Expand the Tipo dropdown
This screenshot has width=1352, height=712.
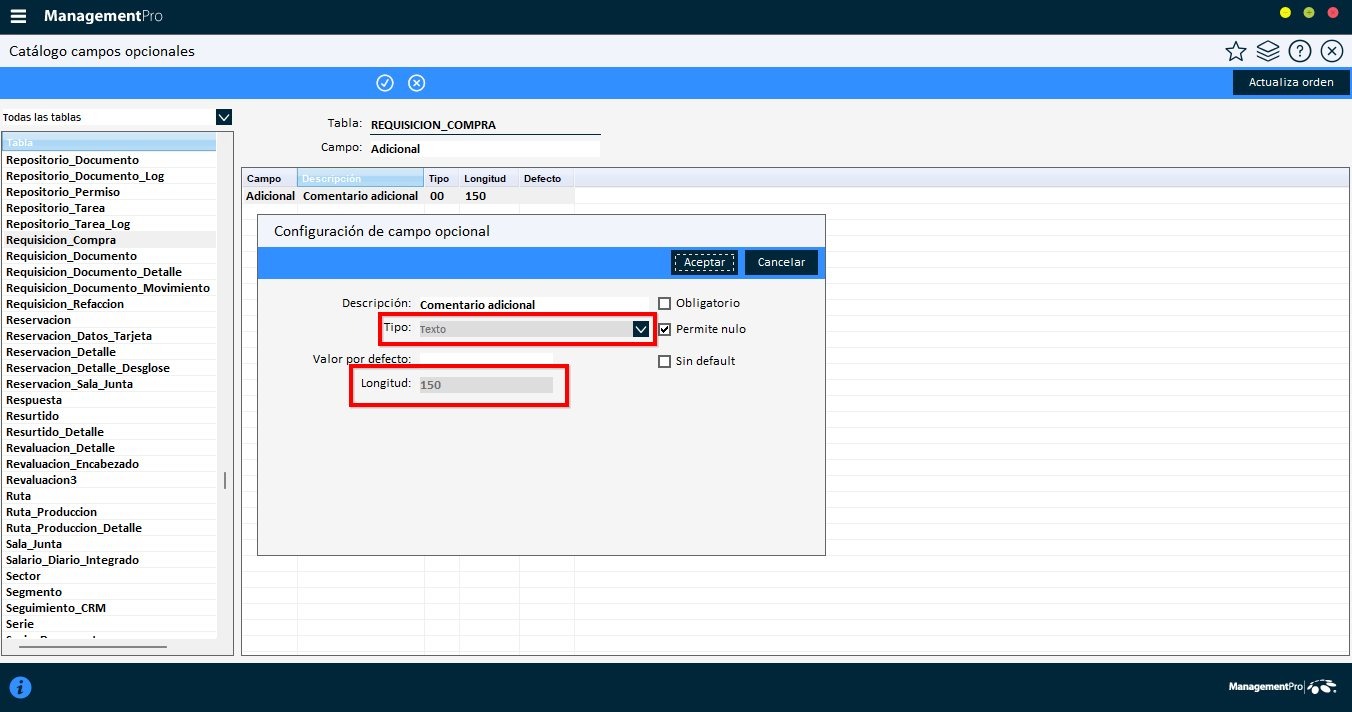coord(641,329)
